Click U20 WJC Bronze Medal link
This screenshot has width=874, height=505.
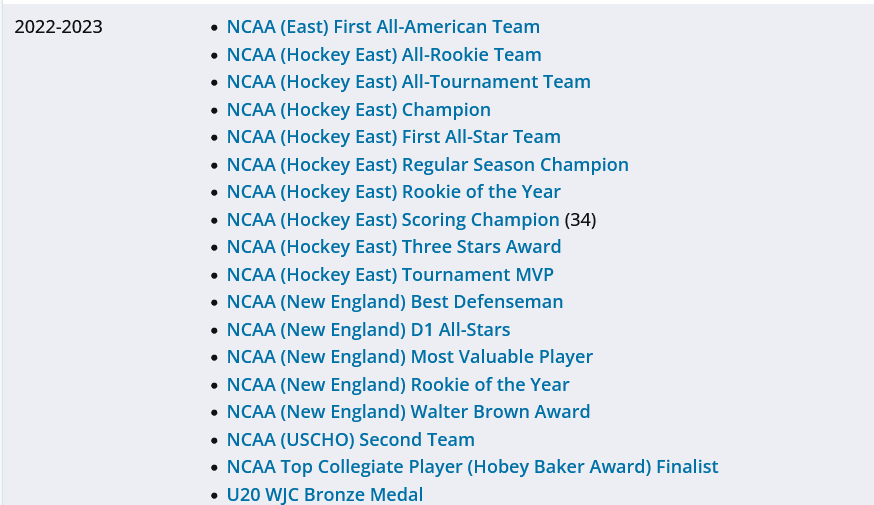(324, 494)
